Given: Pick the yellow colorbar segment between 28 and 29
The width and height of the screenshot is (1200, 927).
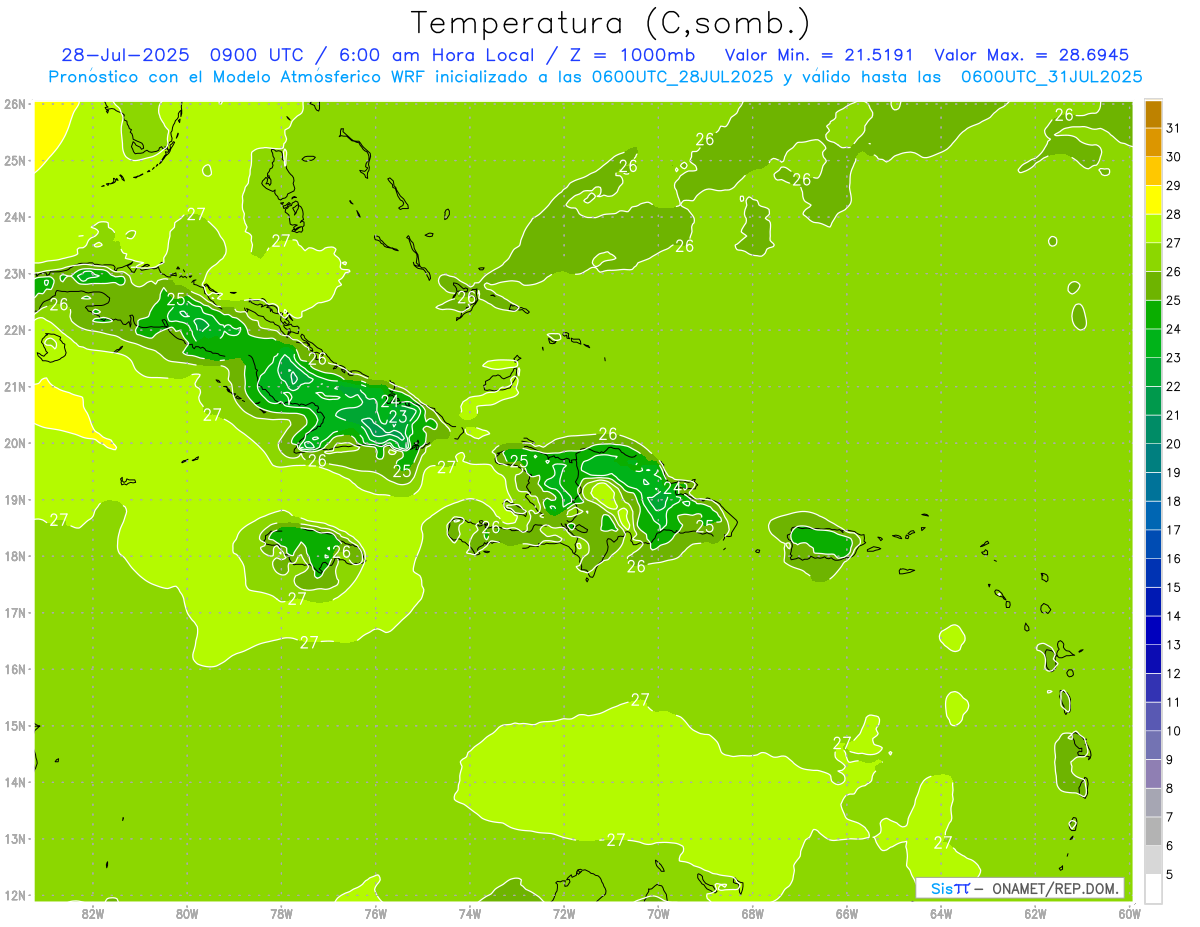Looking at the screenshot, I should click(1153, 200).
